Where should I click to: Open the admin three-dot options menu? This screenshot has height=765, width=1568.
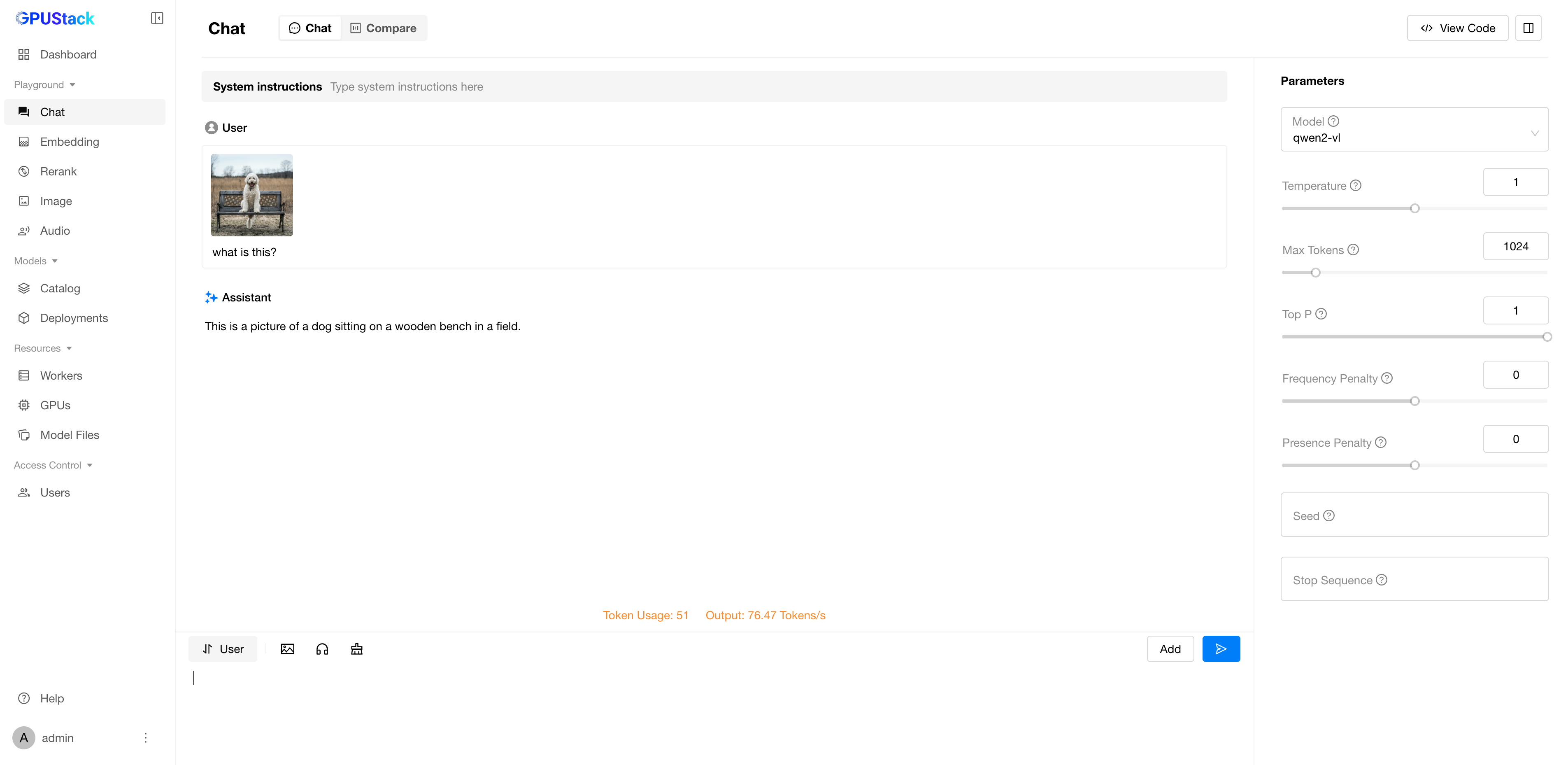click(145, 737)
